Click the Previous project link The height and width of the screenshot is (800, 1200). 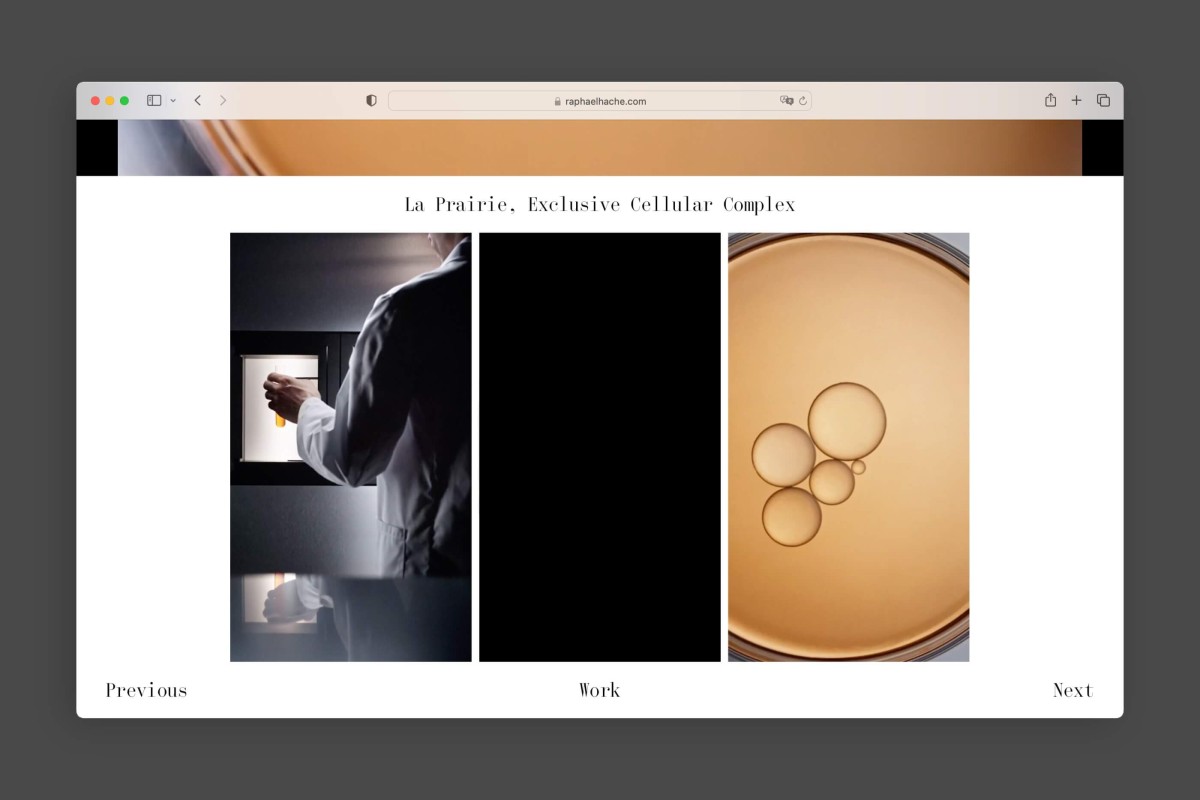point(146,690)
